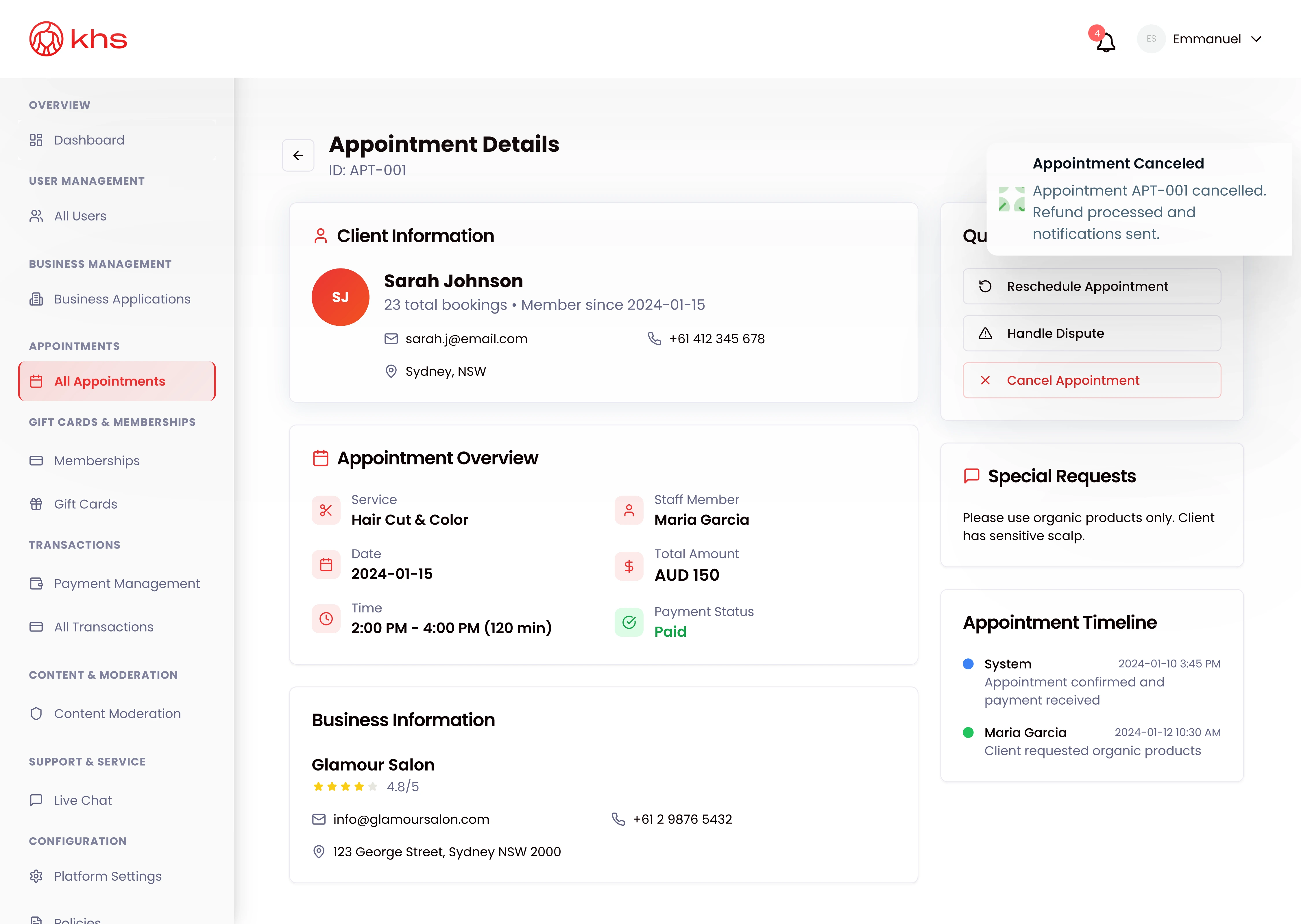This screenshot has width=1301, height=924.
Task: Select All Appointments in the sidebar
Action: [117, 381]
